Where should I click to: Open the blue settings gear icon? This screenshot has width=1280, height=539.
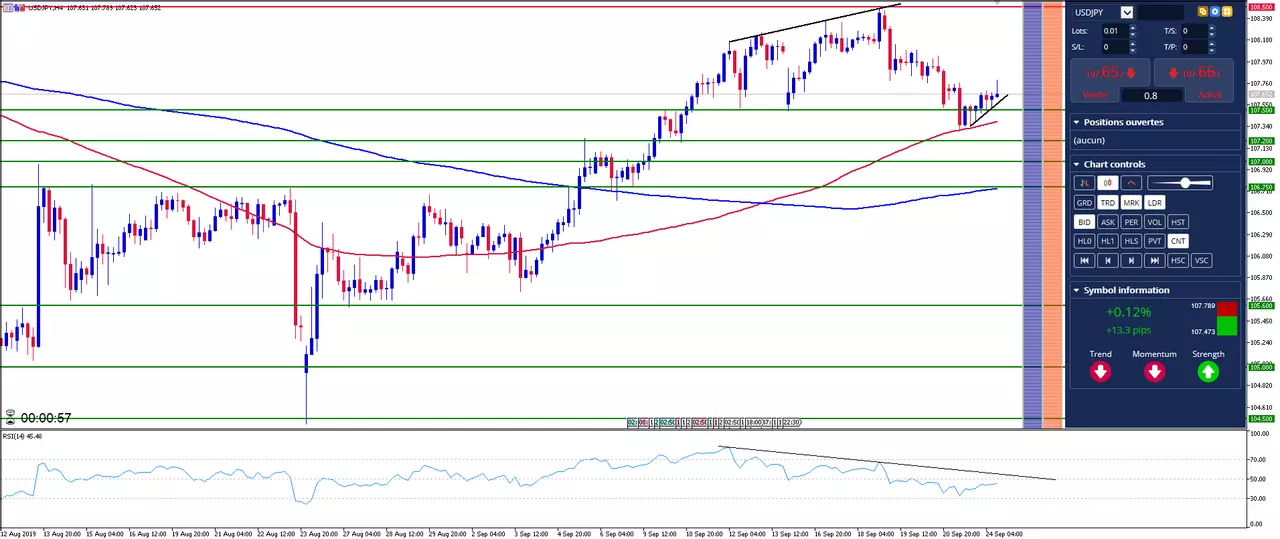(x=1215, y=12)
